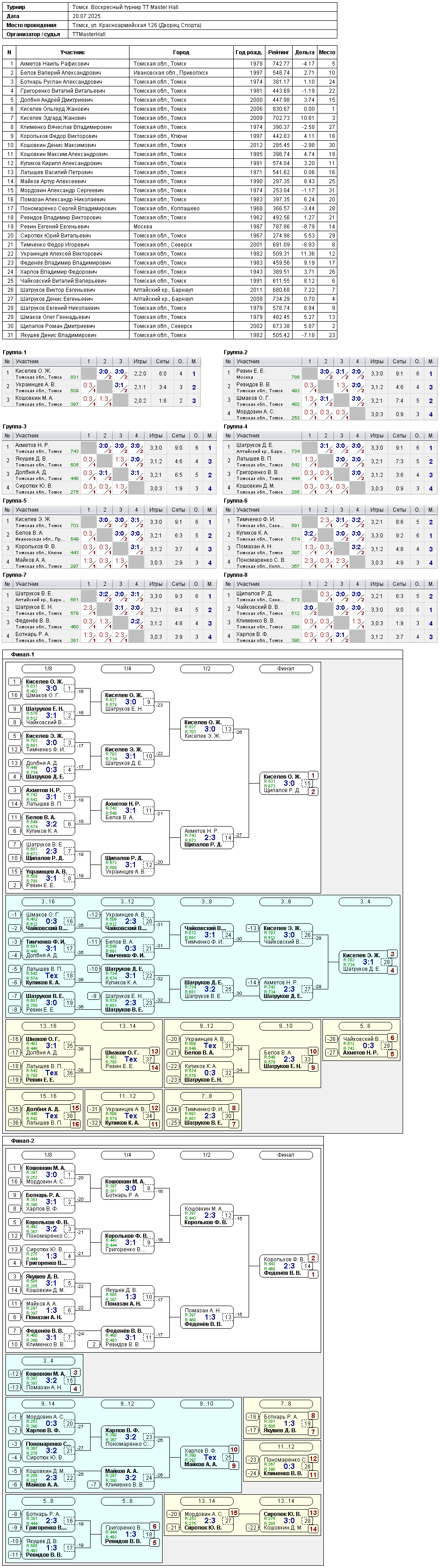Click 'Корольков Ф. В.' row in Группа-5
Viewport: 442px width, 1568px height.
click(x=110, y=549)
